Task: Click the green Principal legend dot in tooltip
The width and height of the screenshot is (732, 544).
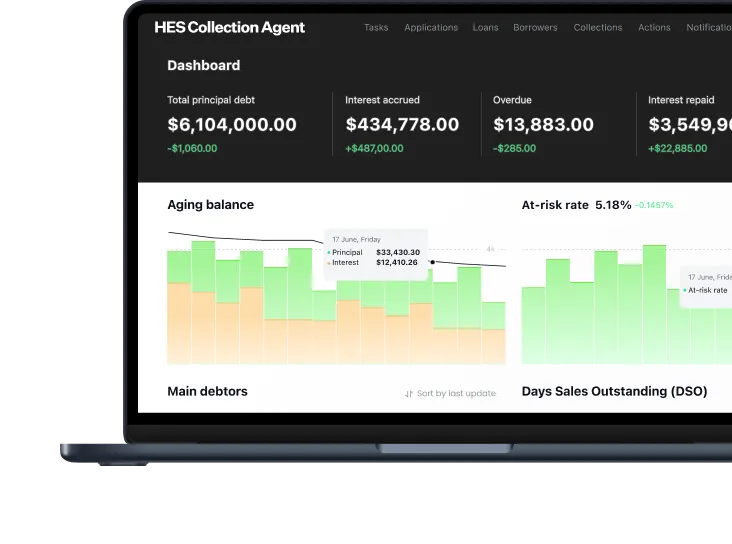Action: coord(328,253)
